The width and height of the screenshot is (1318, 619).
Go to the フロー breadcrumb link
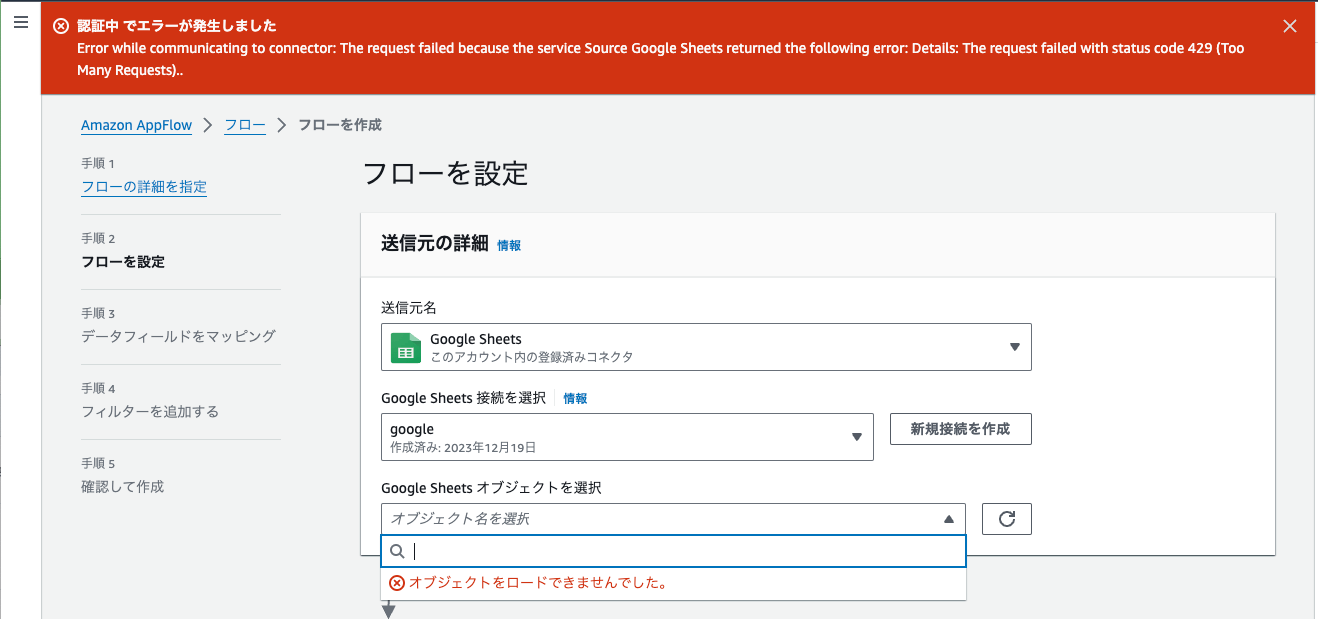pos(245,125)
